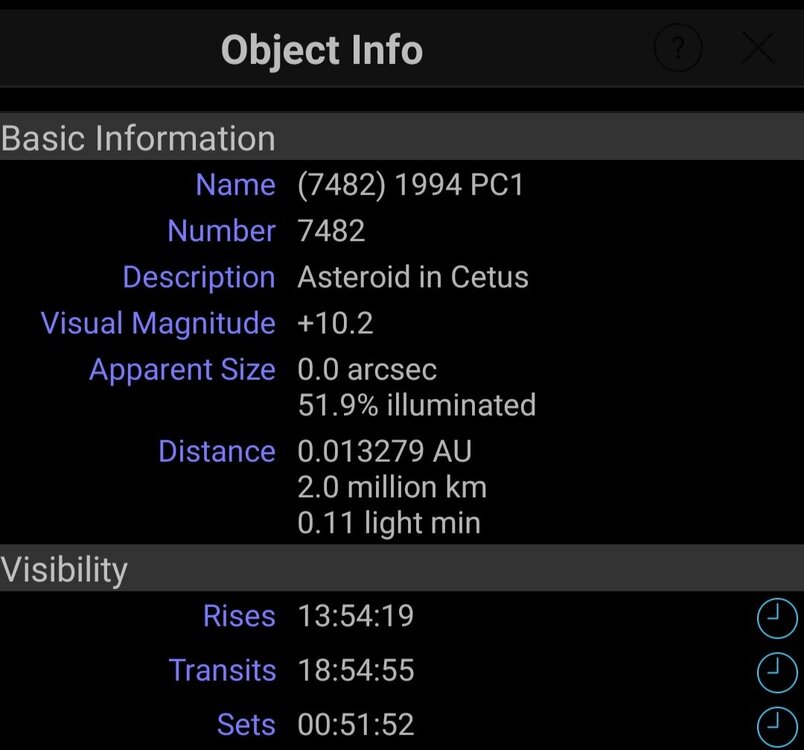This screenshot has height=750, width=804.
Task: Select the Basic Information section header
Action: (x=138, y=138)
